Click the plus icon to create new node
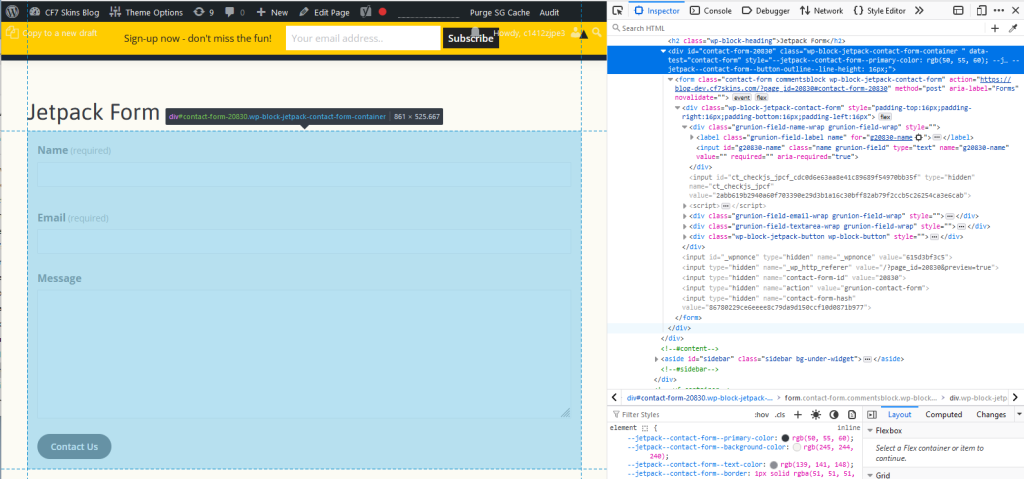 click(x=995, y=28)
